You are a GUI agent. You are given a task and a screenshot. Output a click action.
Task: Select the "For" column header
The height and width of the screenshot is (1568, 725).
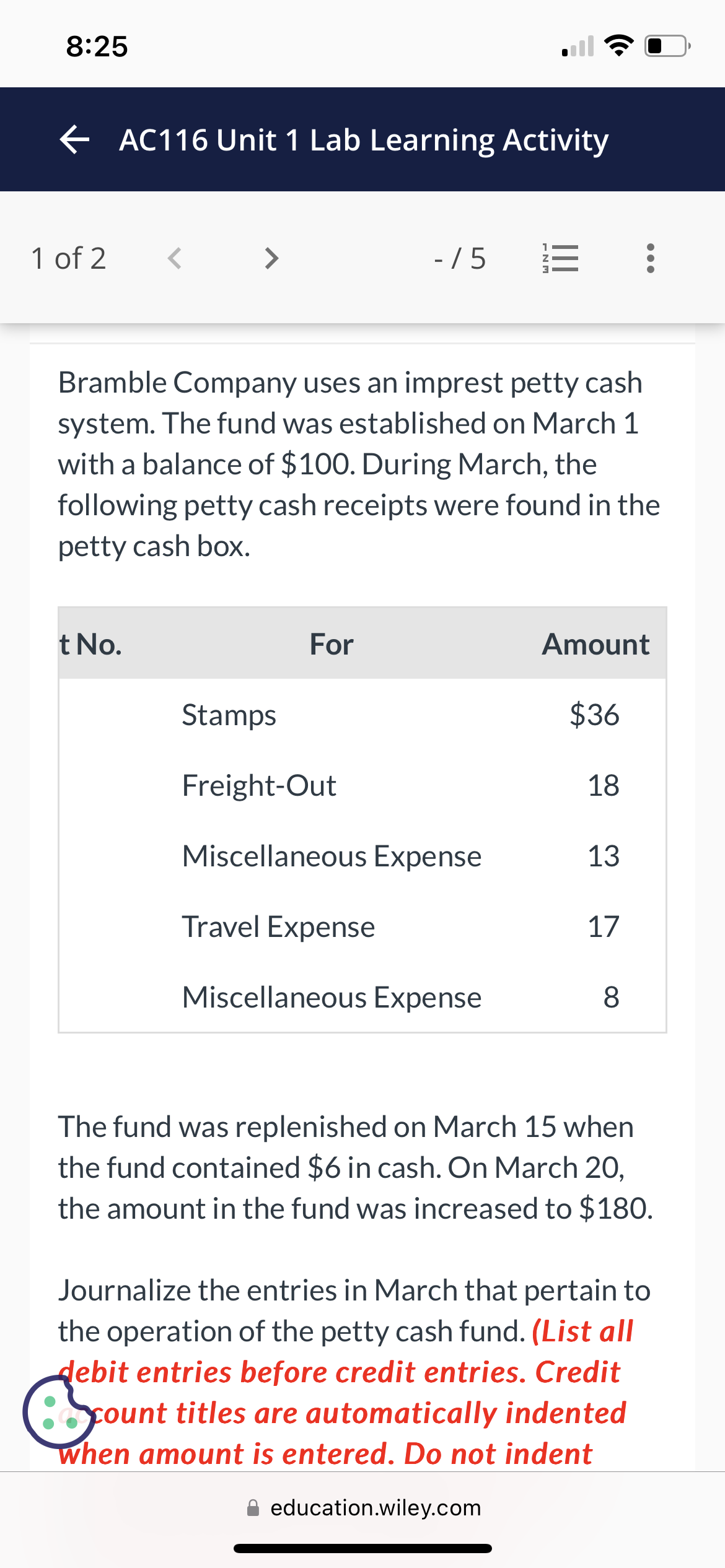(x=332, y=644)
